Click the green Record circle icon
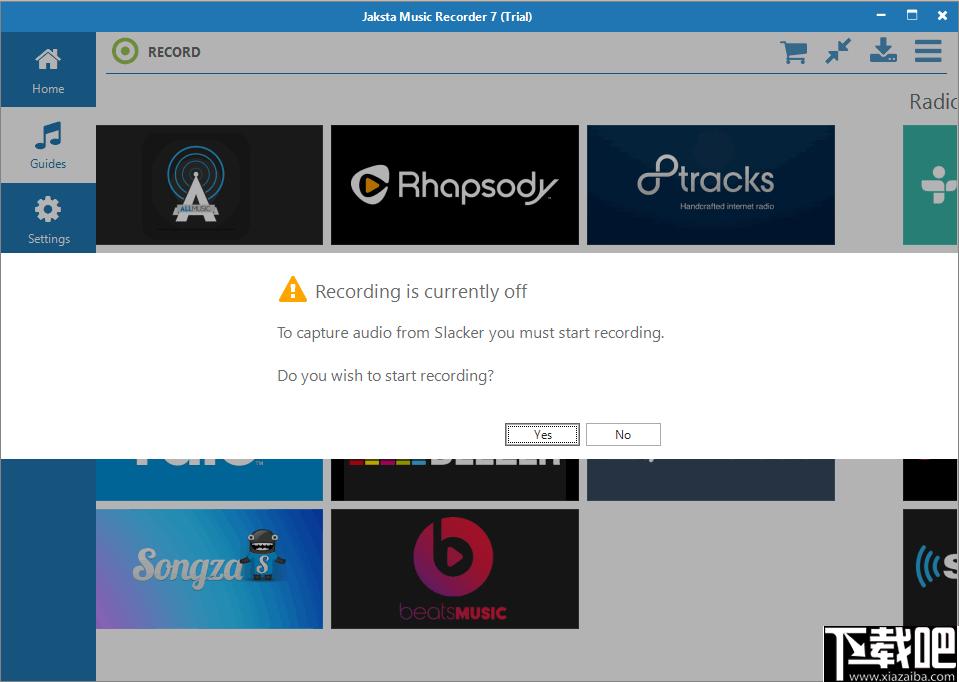 125,51
